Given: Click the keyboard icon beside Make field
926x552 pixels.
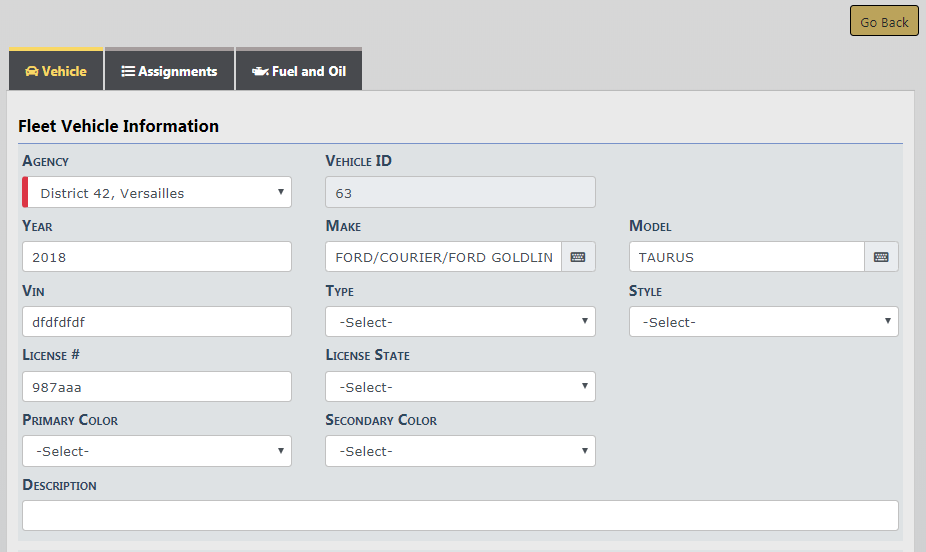Looking at the screenshot, I should (578, 257).
